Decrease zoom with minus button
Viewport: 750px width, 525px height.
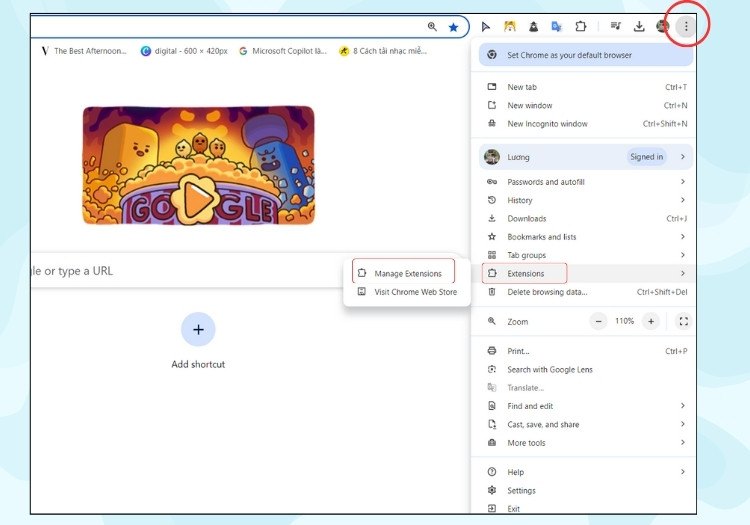[x=598, y=321]
